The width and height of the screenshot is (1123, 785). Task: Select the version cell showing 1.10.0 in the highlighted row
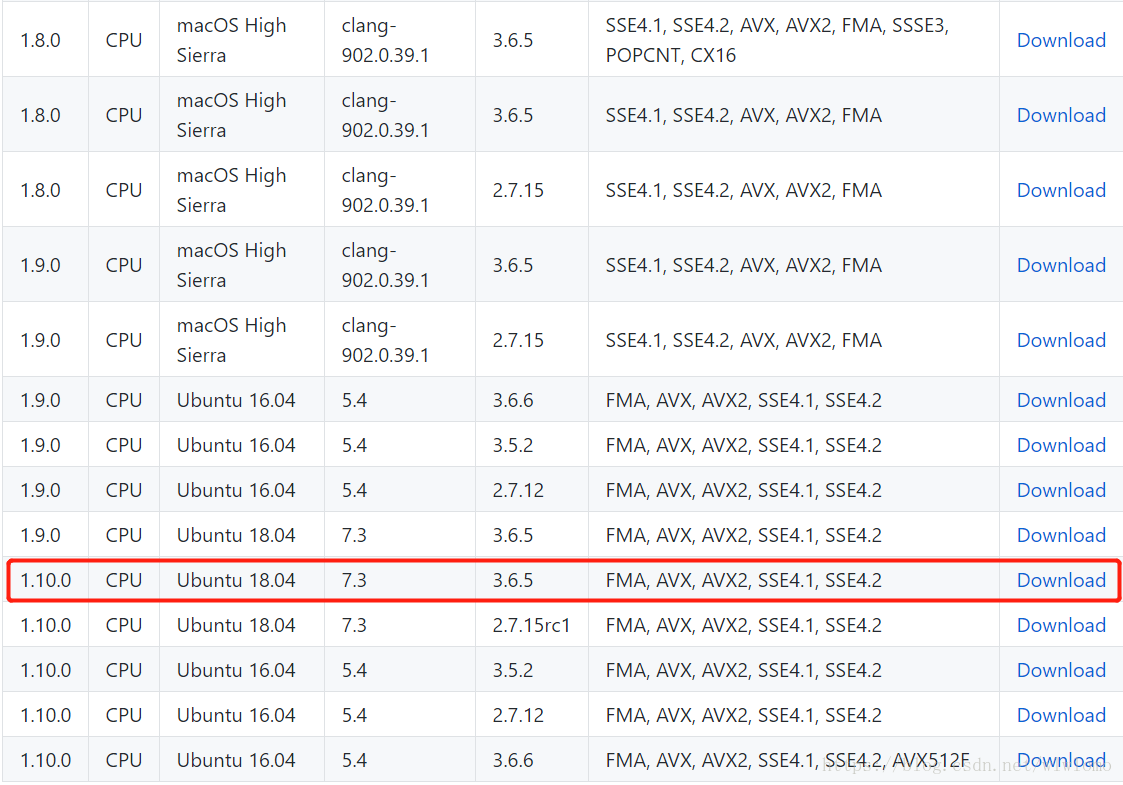(x=45, y=580)
